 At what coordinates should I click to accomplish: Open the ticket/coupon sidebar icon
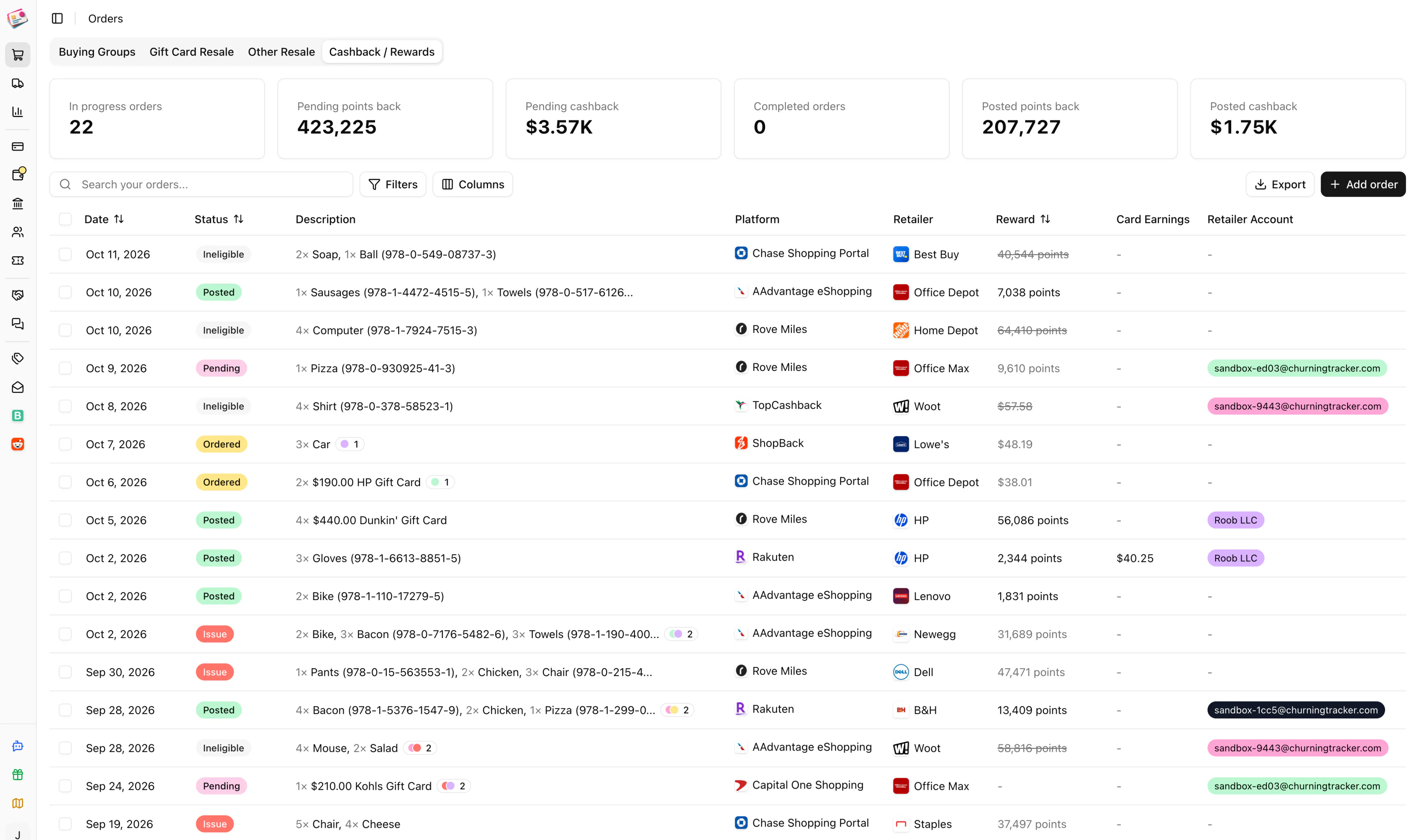click(18, 260)
